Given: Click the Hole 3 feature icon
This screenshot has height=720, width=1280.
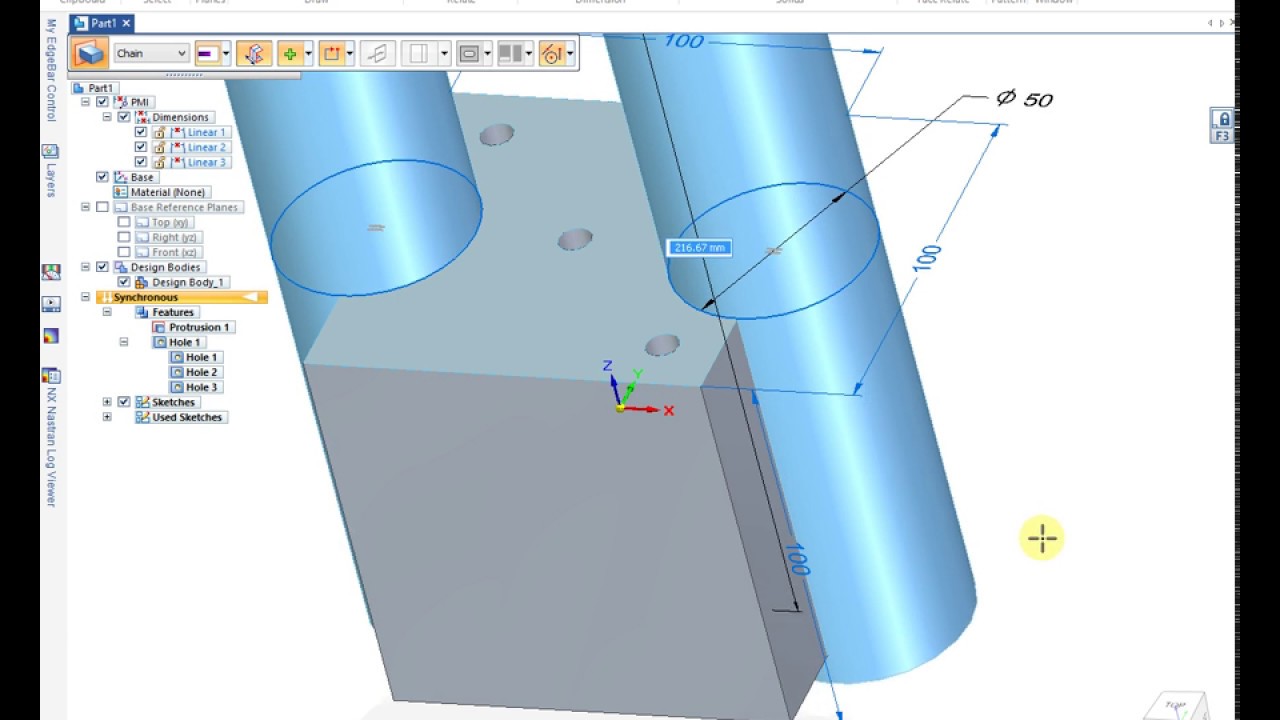Looking at the screenshot, I should pyautogui.click(x=177, y=387).
